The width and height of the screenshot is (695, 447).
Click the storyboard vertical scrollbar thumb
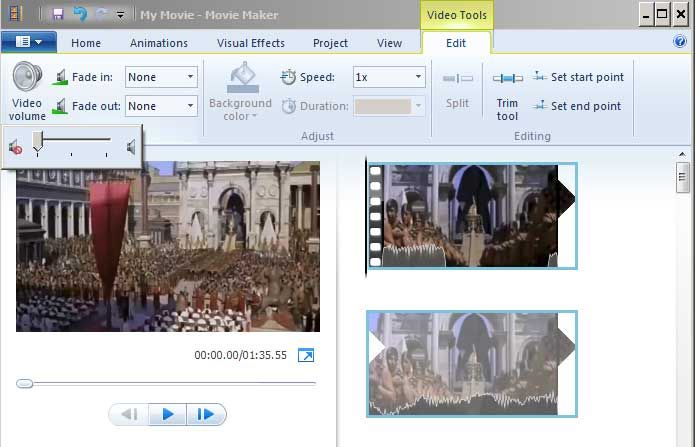tap(682, 177)
